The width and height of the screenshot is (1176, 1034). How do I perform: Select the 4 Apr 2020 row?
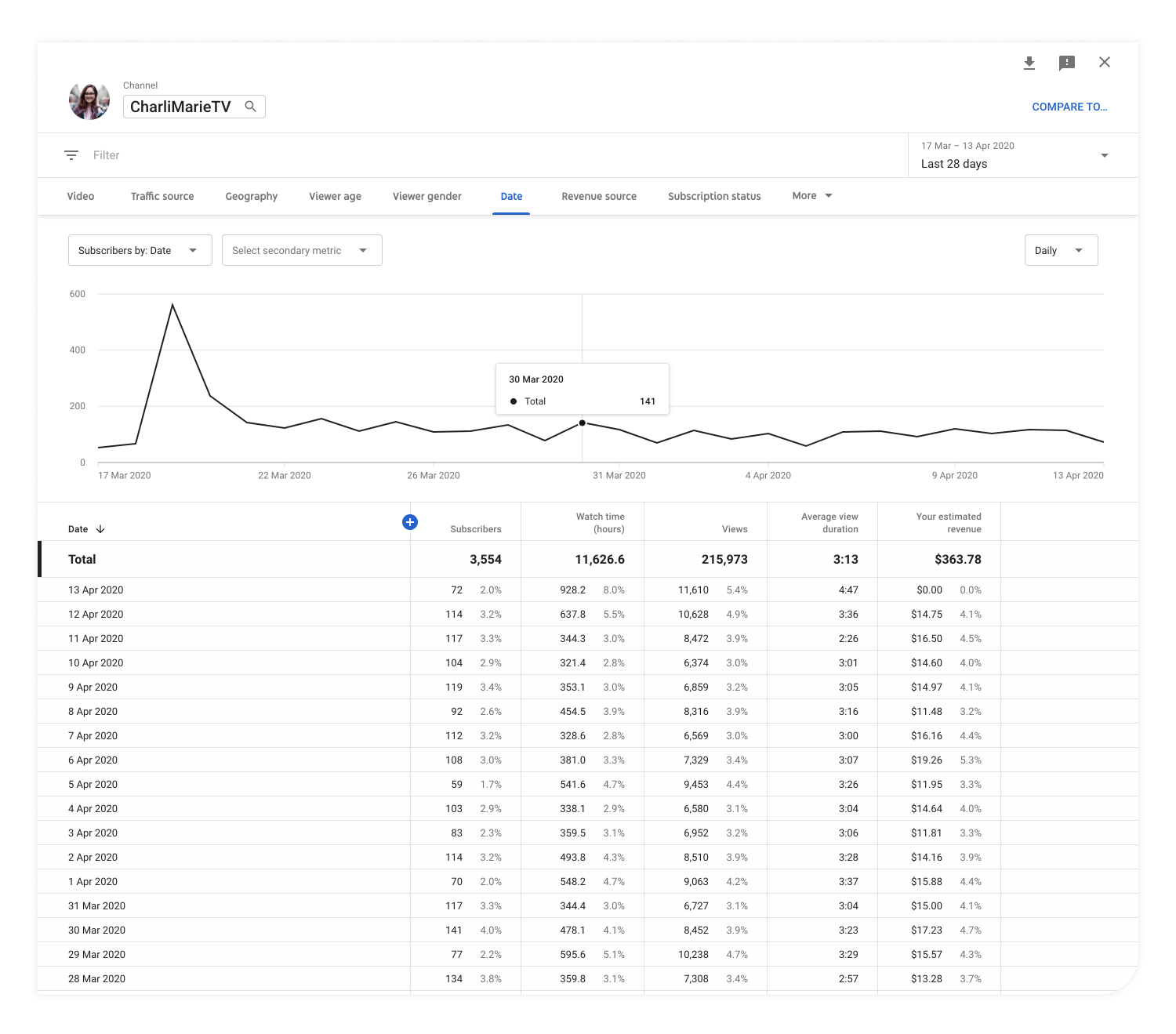[588, 808]
